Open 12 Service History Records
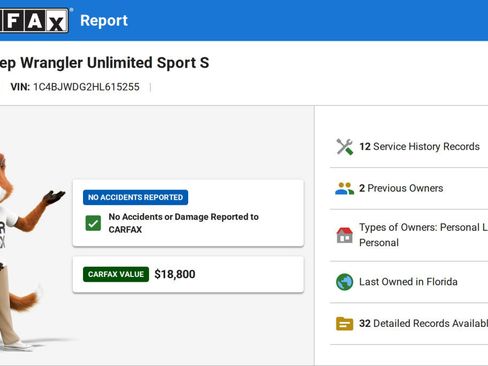The image size is (488, 366). click(x=409, y=147)
